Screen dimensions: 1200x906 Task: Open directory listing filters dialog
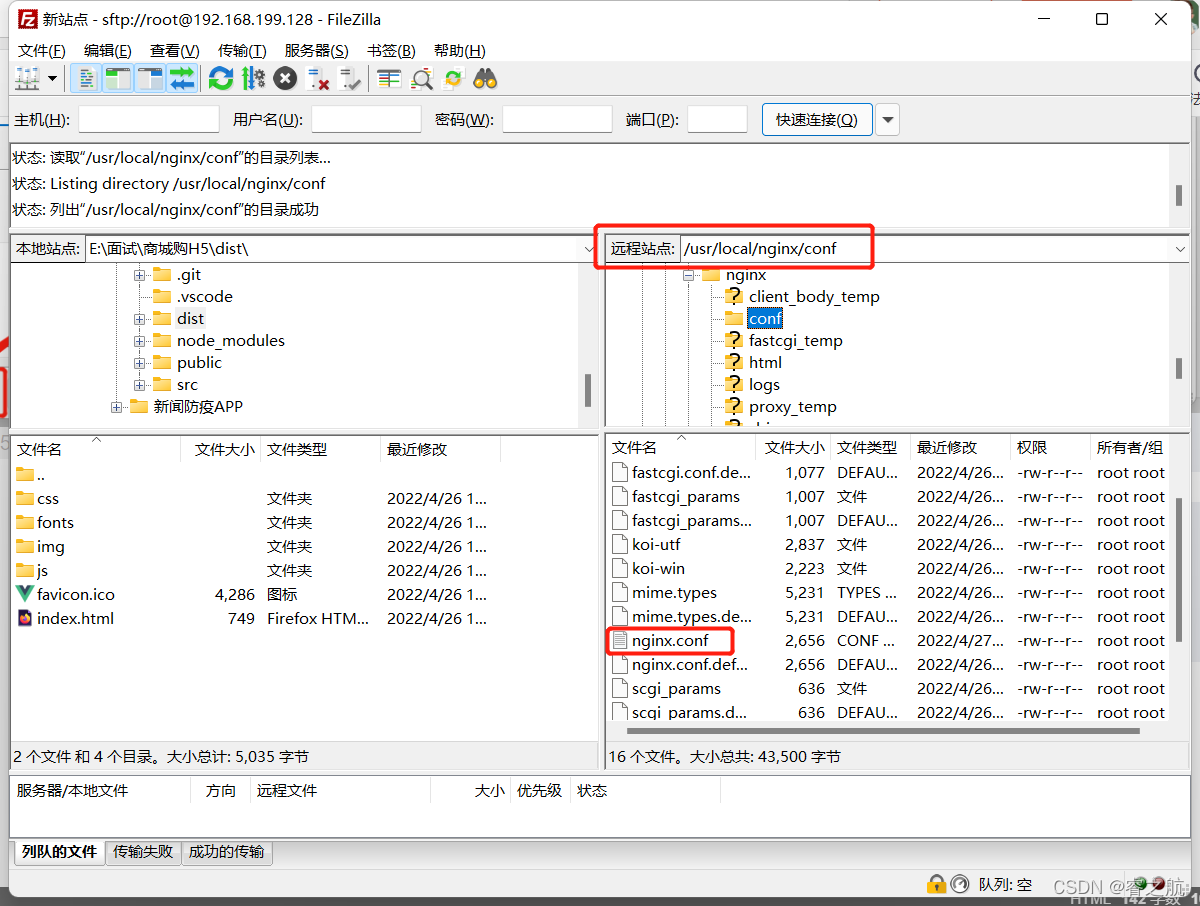[x=389, y=79]
